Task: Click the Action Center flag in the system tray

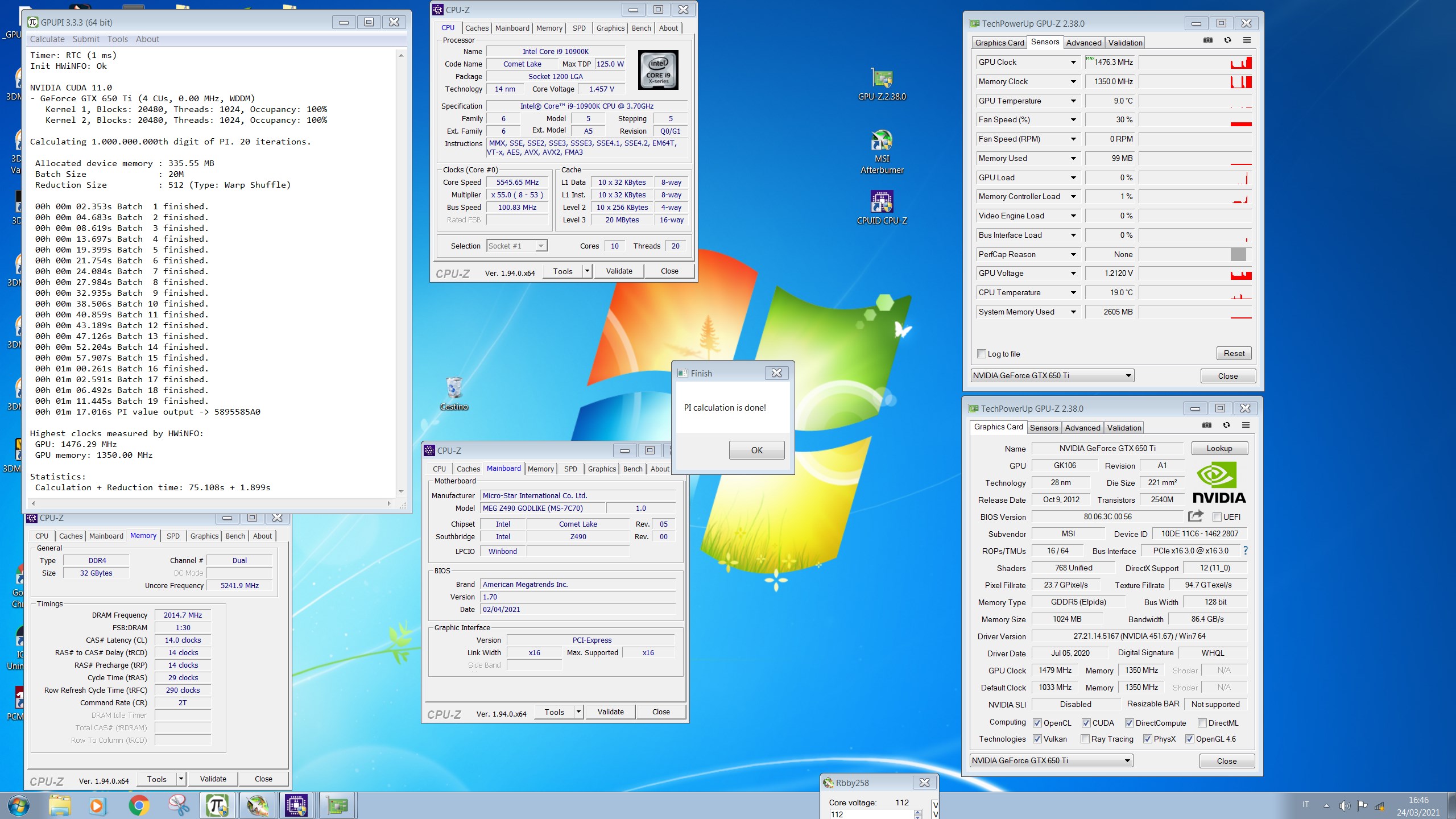Action: 1362,805
